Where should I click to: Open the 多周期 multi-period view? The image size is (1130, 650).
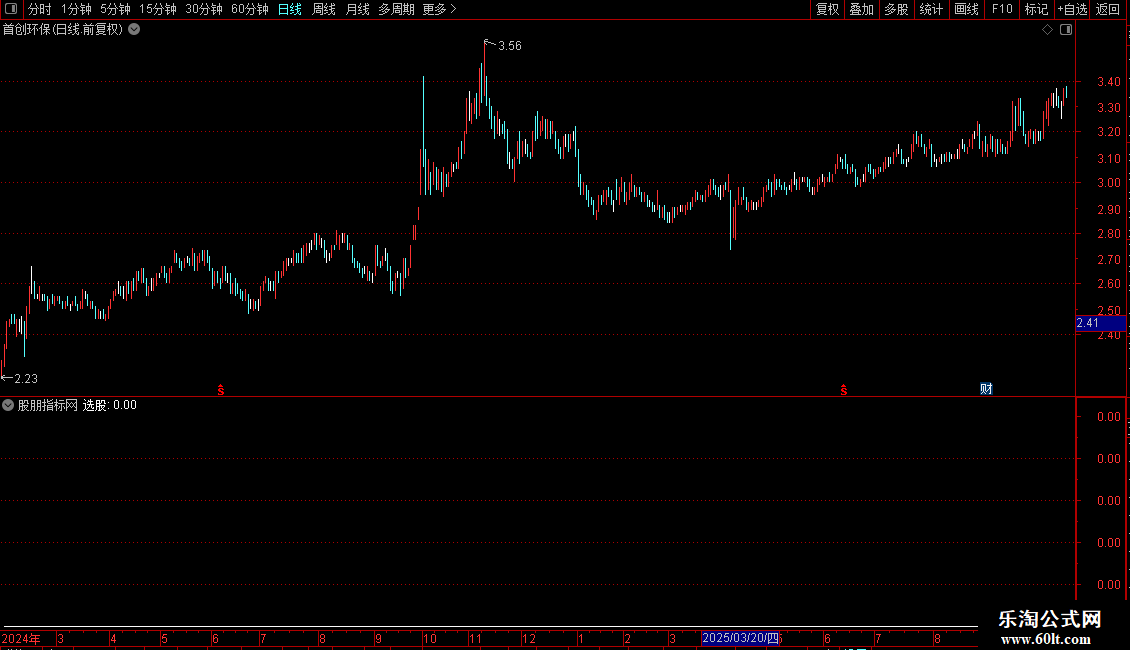[396, 9]
